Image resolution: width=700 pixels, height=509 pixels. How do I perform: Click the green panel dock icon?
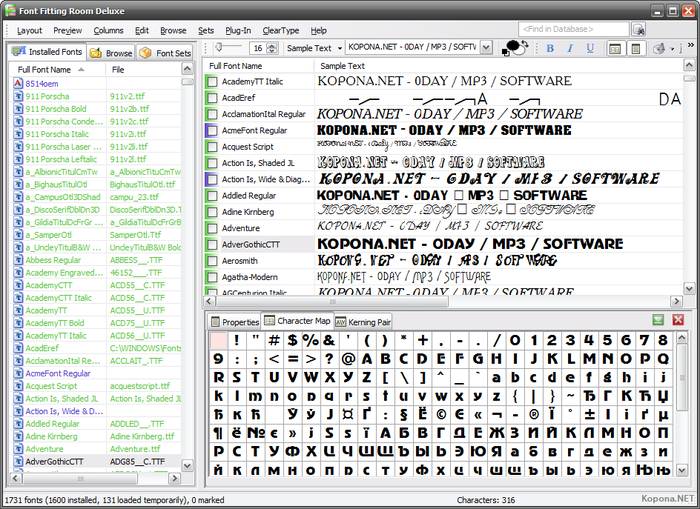pyautogui.click(x=658, y=320)
